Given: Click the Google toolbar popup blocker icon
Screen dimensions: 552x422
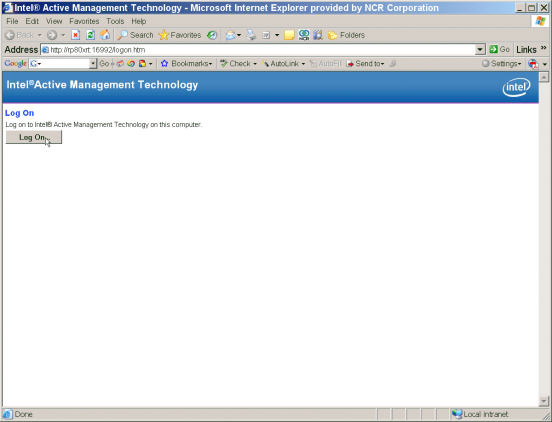Looking at the screenshot, I should click(142, 63).
